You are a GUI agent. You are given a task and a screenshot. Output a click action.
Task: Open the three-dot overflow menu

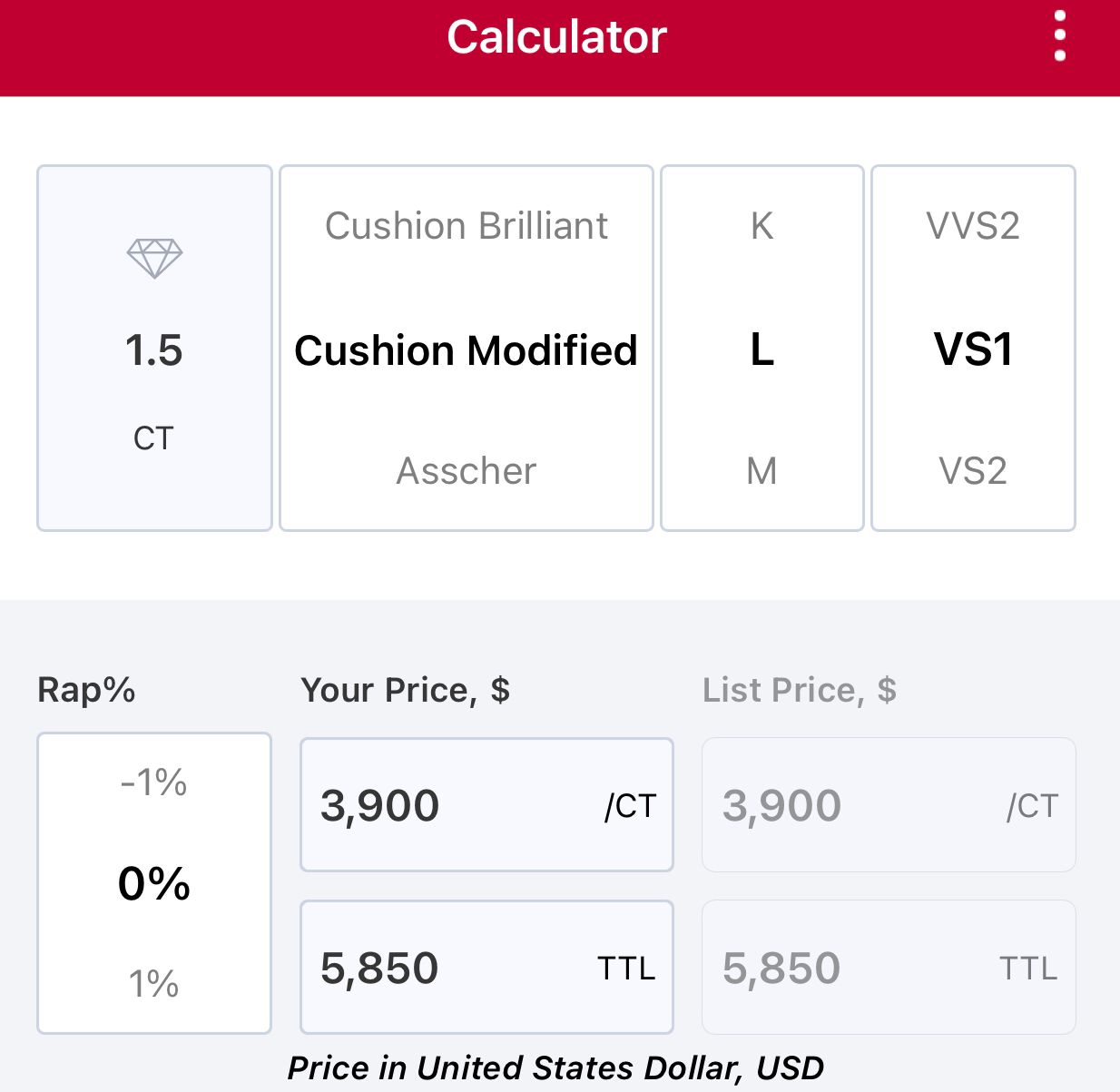1059,37
